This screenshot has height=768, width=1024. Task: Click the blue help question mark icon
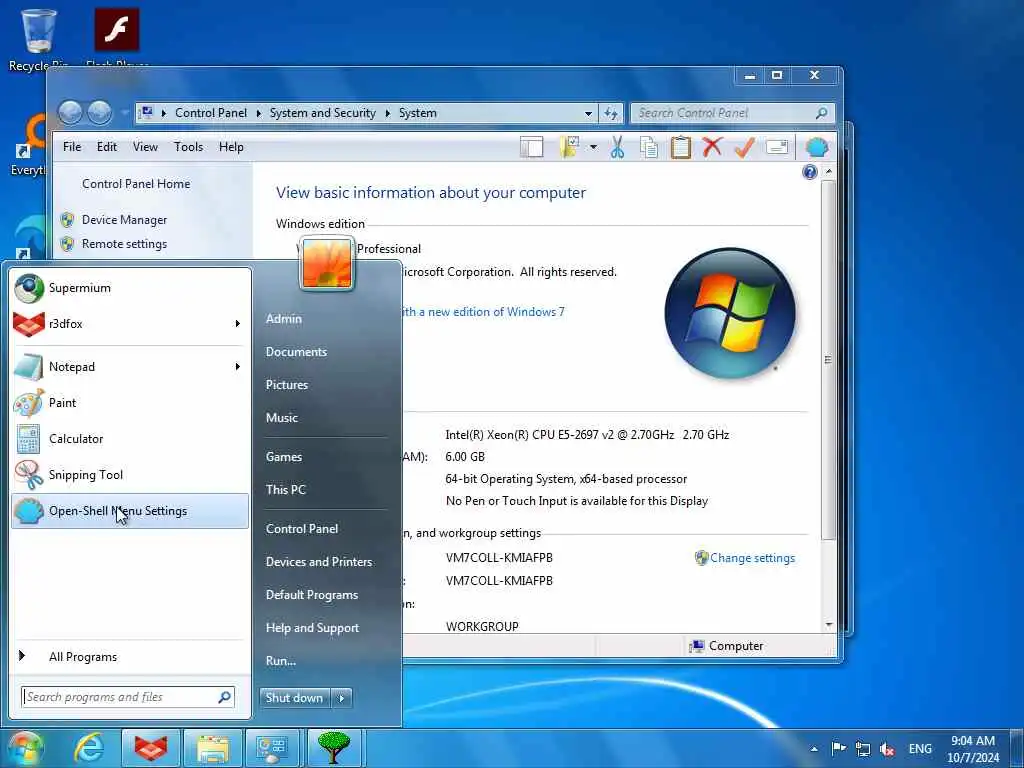810,172
